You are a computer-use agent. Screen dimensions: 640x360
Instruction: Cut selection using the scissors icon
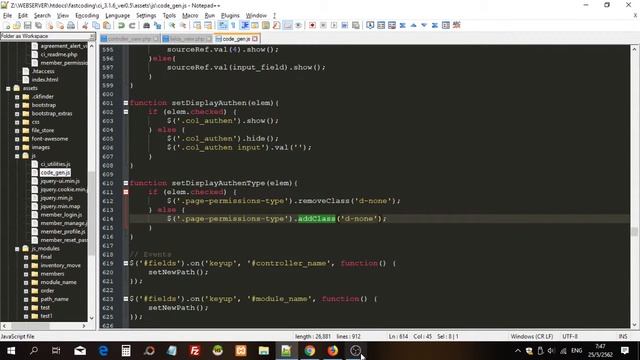click(x=85, y=25)
